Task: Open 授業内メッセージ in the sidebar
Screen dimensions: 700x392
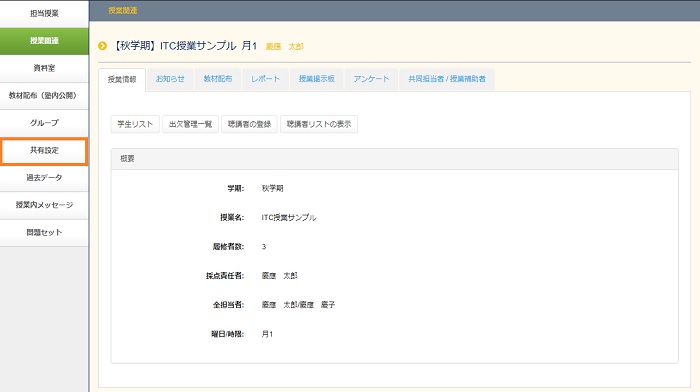Action: click(x=44, y=205)
